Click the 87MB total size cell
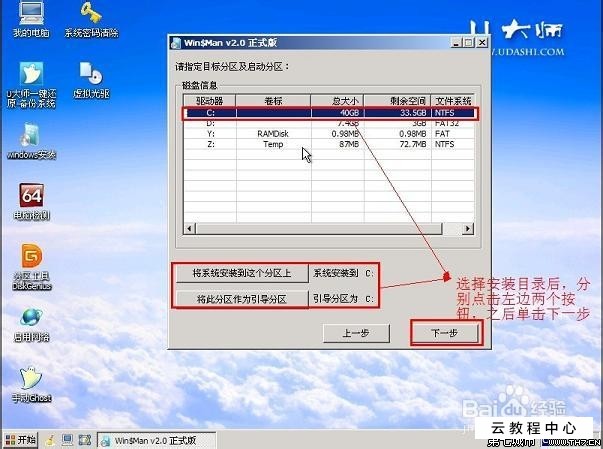The width and height of the screenshot is (603, 449). (x=338, y=144)
